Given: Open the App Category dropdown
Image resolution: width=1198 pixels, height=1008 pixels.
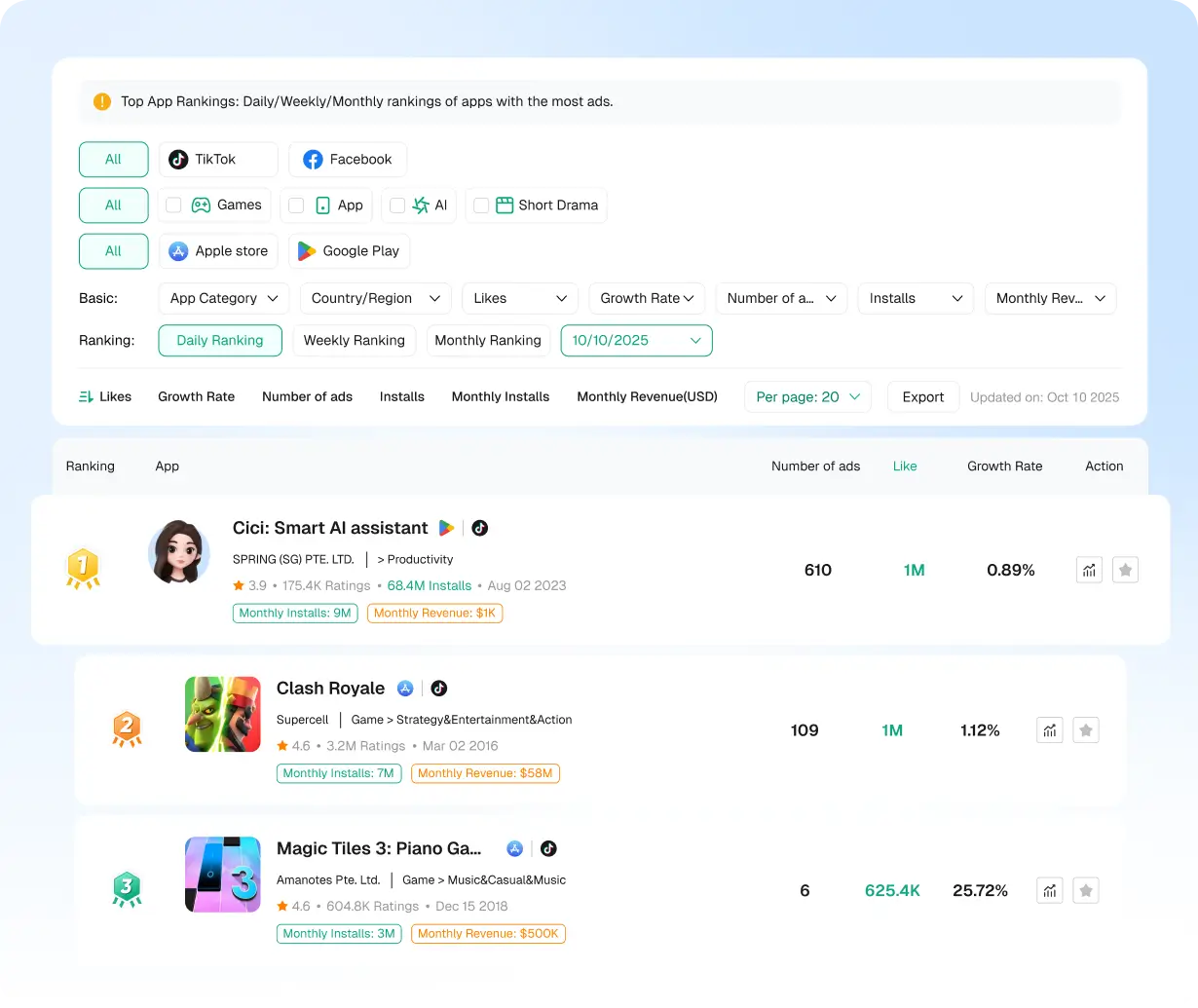Looking at the screenshot, I should 223,298.
